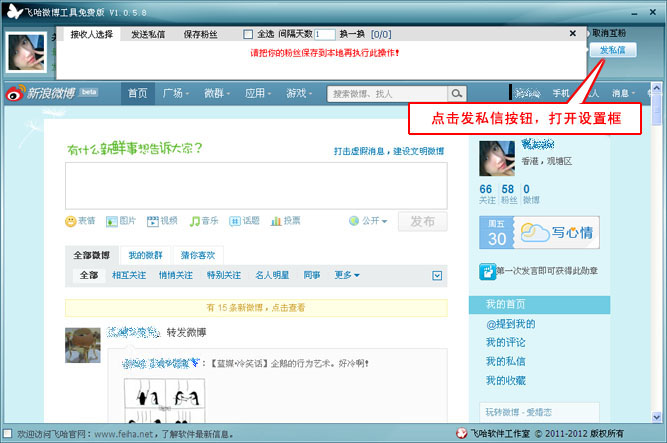Toggle the 全选 checkbox
Viewport: 667px width, 443px height.
pos(248,34)
